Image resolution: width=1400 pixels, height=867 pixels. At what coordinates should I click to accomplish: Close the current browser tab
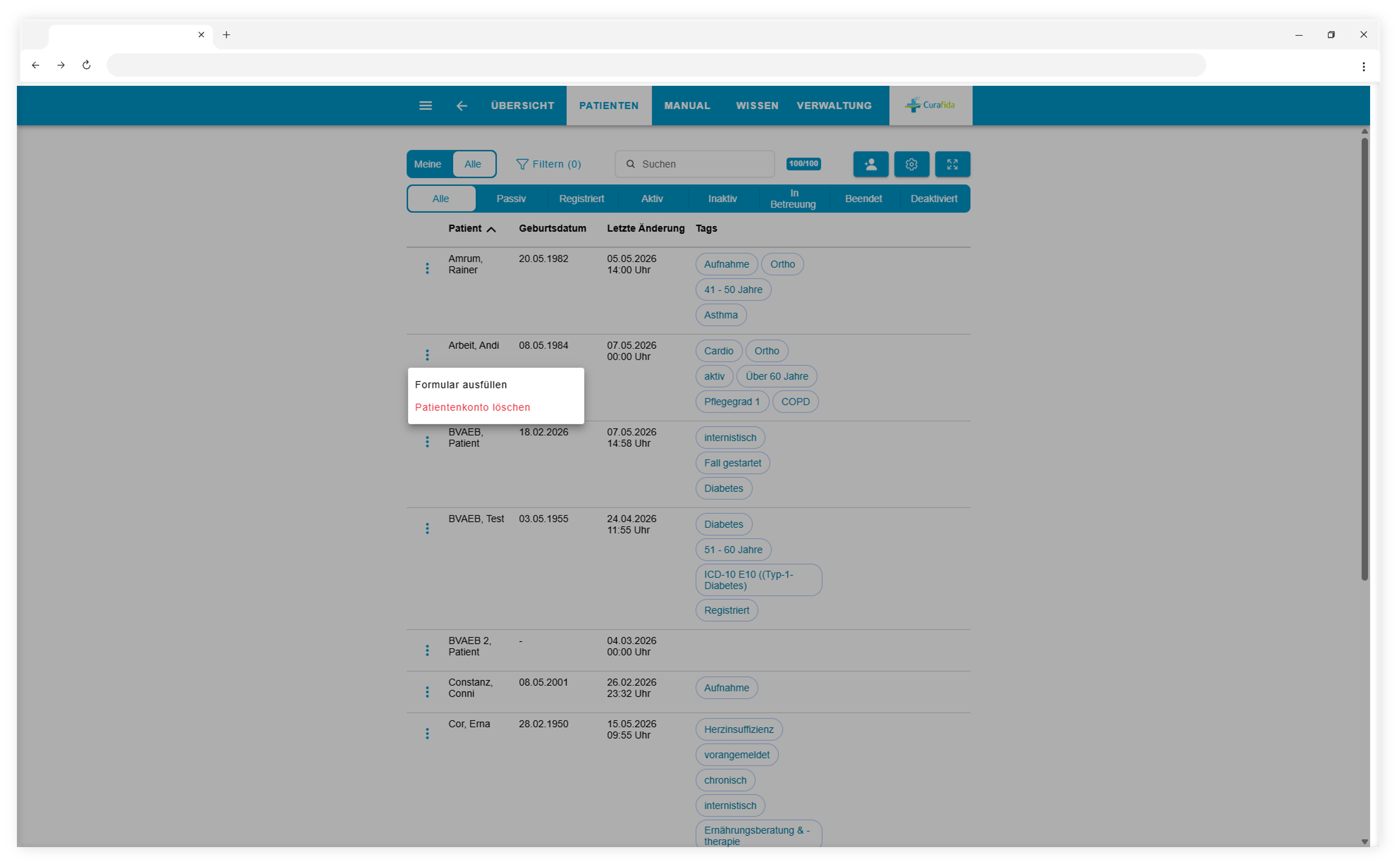201,34
